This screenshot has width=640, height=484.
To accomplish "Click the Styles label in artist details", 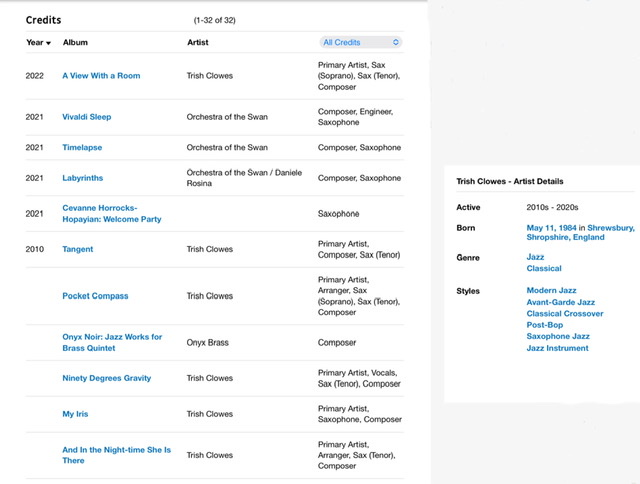I will click(x=468, y=291).
